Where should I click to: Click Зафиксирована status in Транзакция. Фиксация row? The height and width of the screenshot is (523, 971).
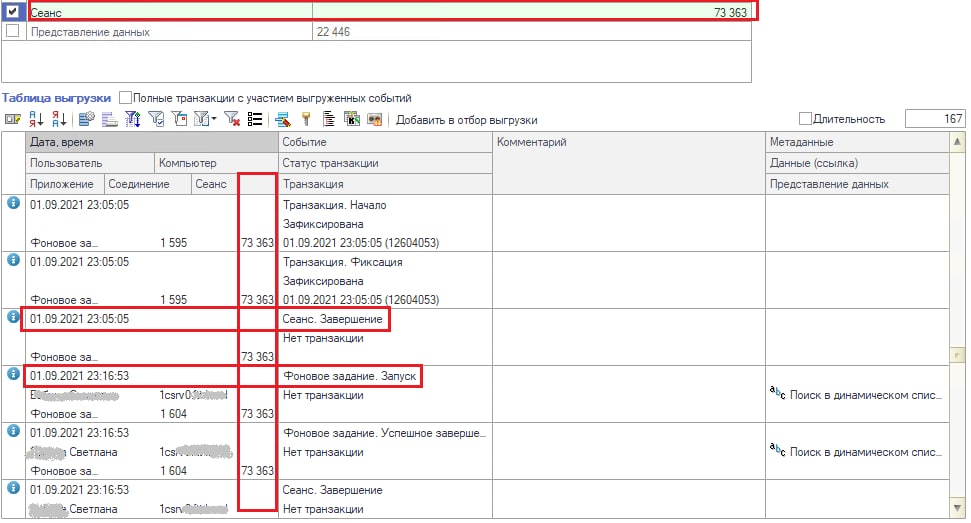323,281
